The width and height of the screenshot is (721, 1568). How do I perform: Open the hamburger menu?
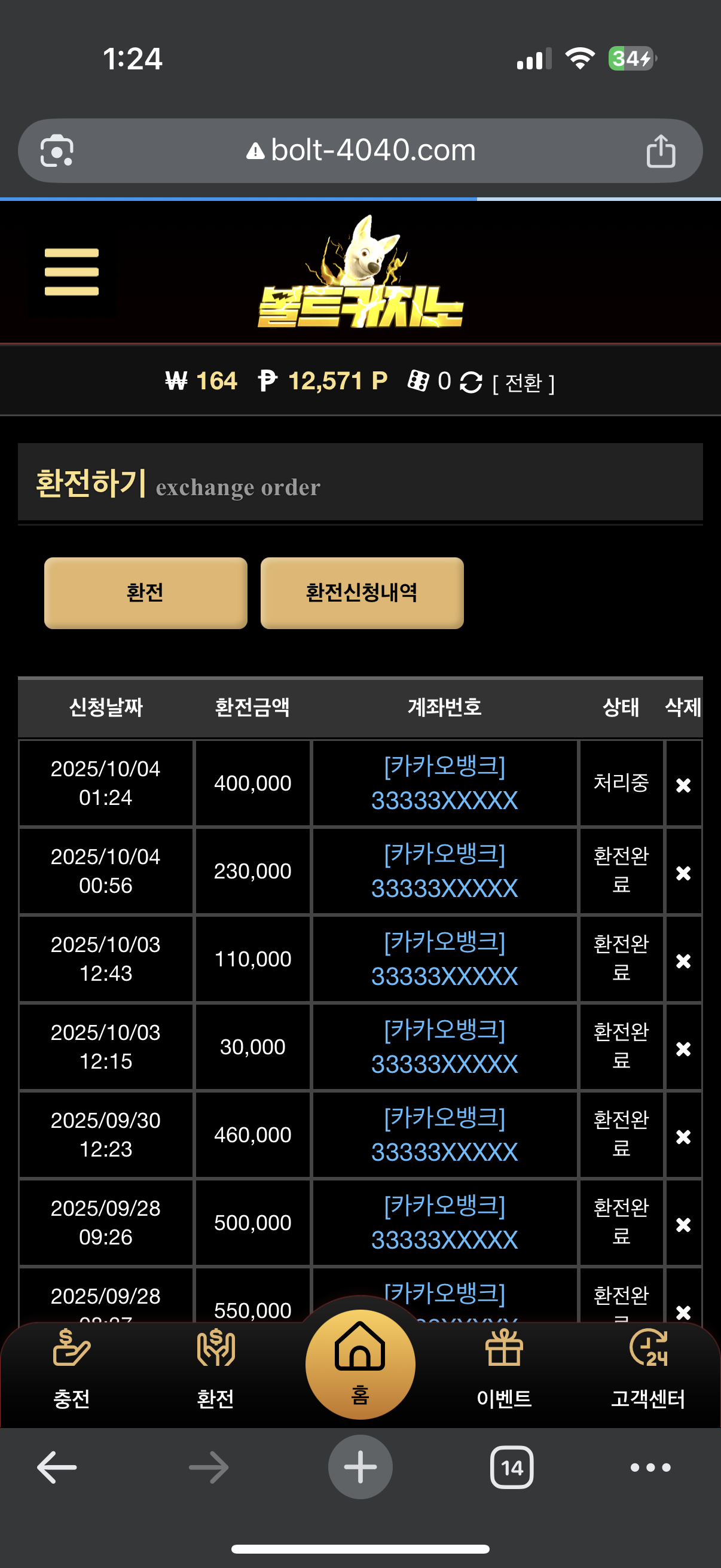point(71,272)
